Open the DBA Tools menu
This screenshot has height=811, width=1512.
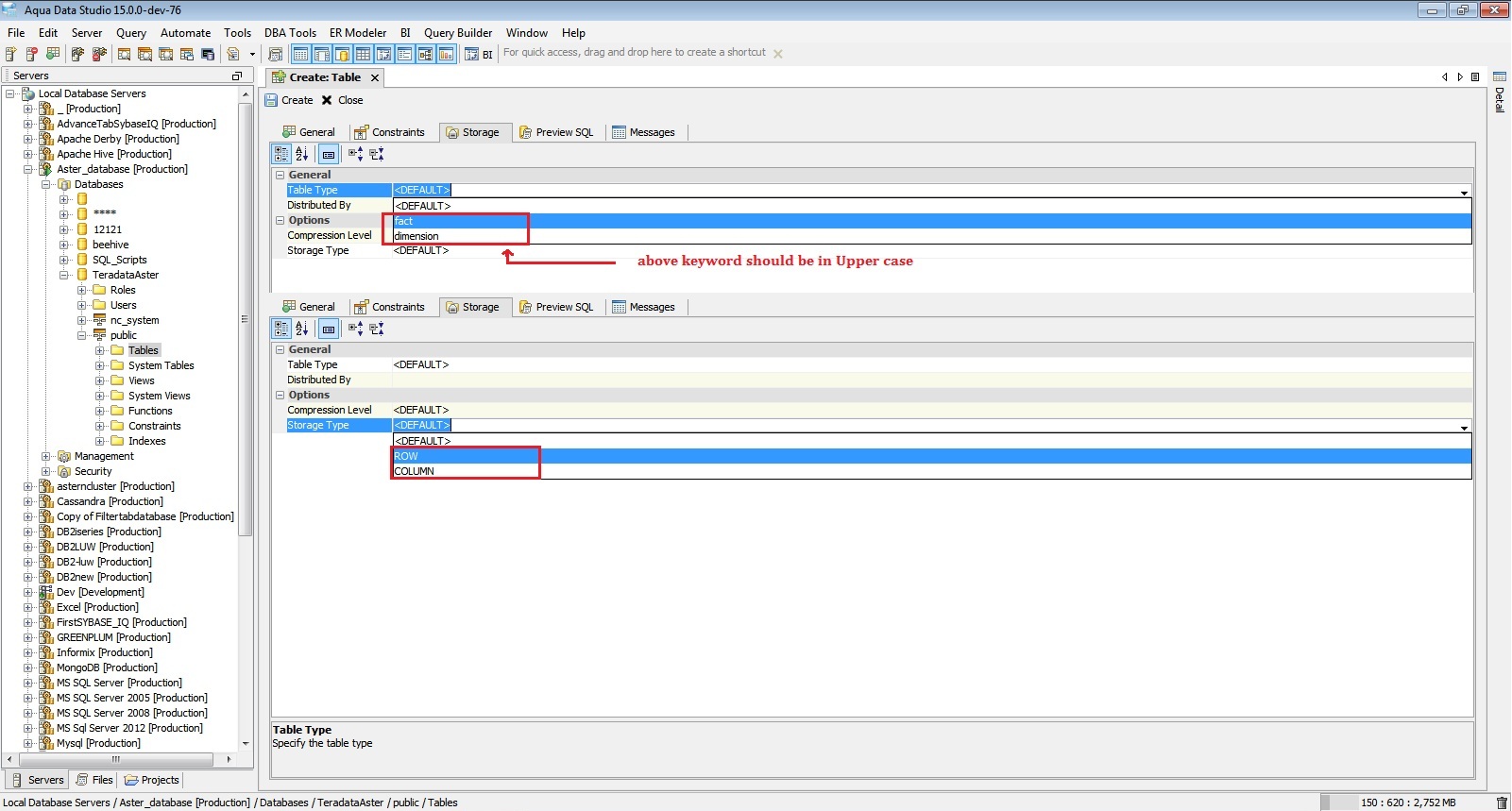coord(291,32)
